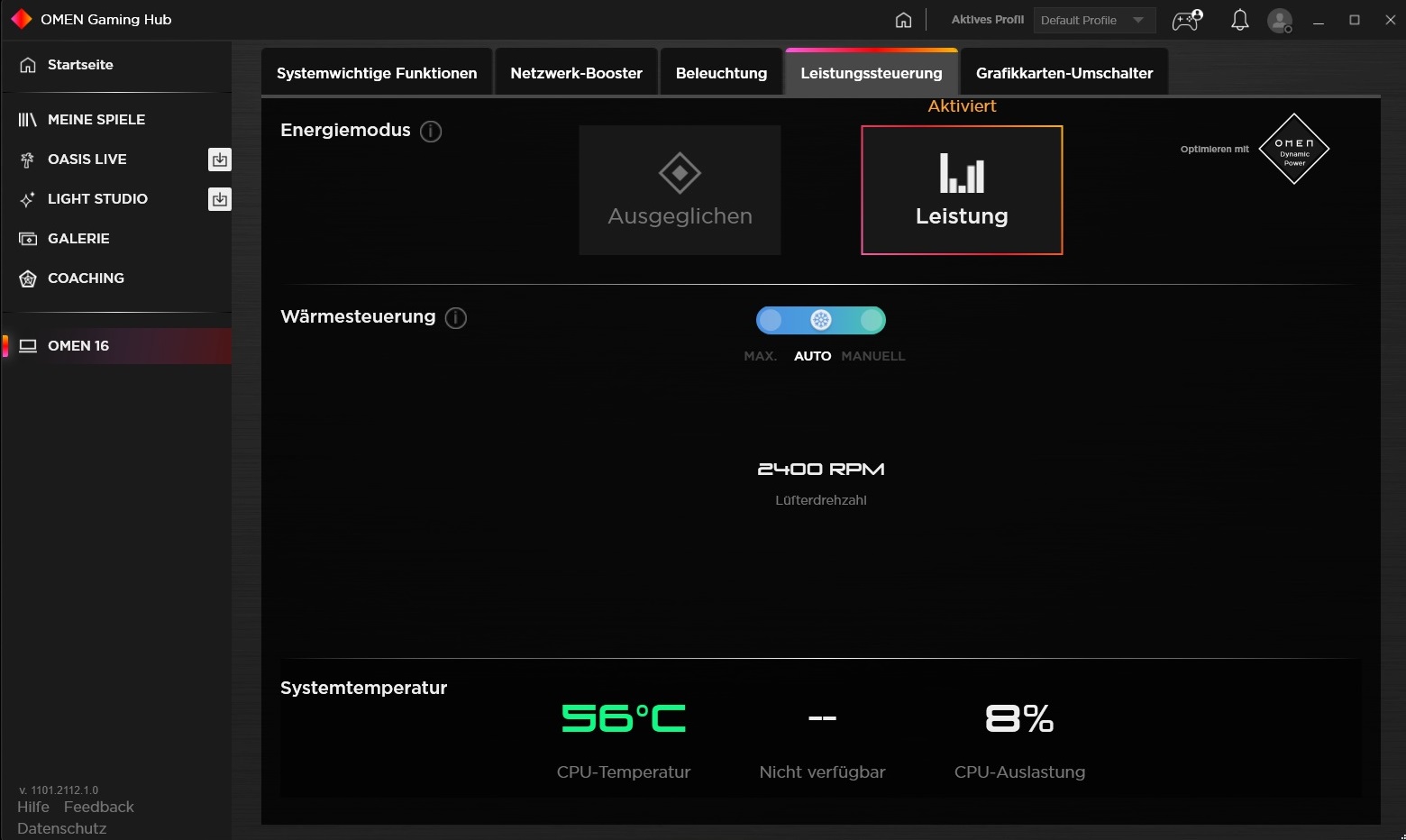Open the gamepad rewards icon
Image resolution: width=1406 pixels, height=840 pixels.
pyautogui.click(x=1187, y=20)
